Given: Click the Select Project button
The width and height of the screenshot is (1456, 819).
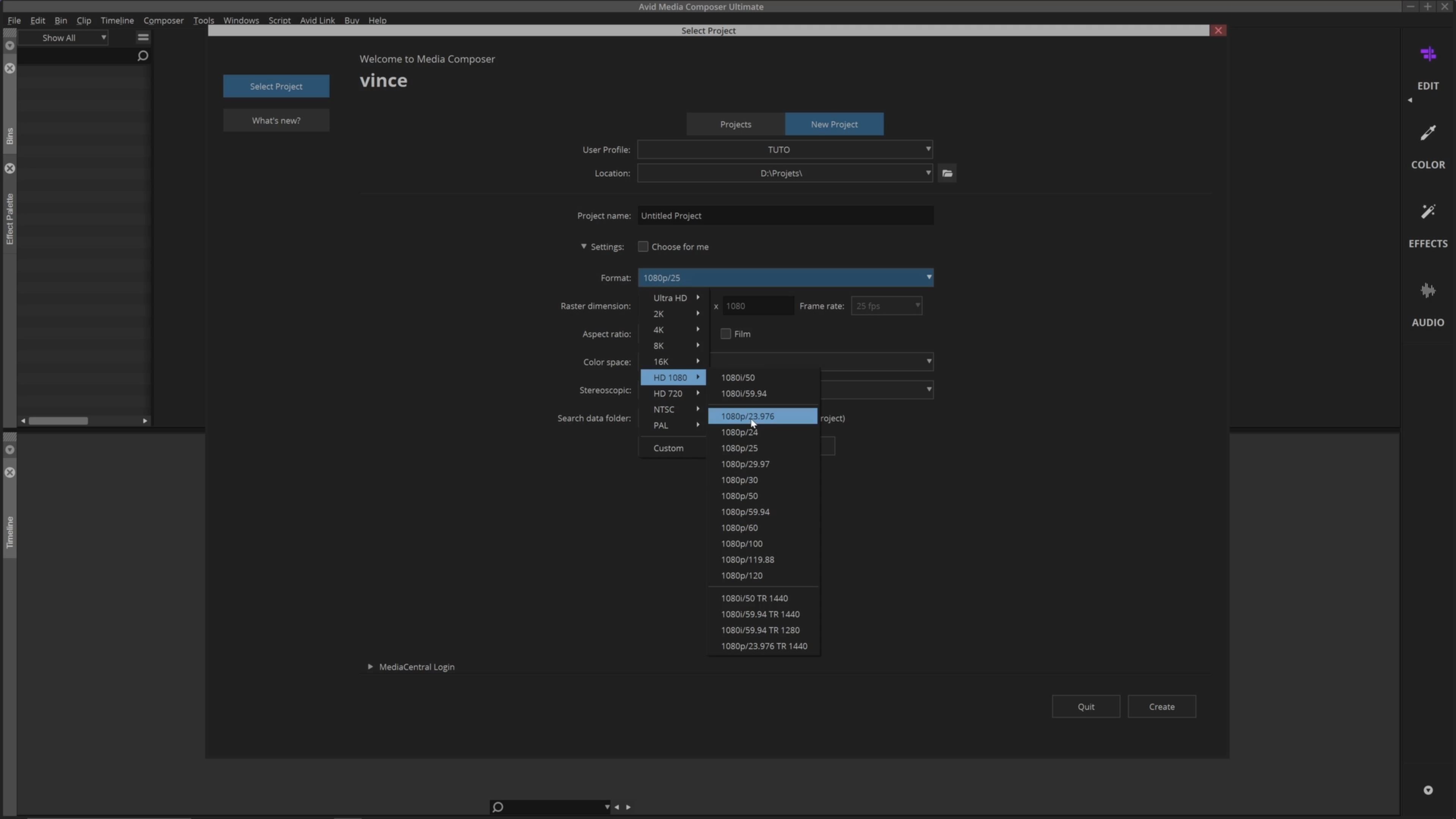Looking at the screenshot, I should pos(276,86).
